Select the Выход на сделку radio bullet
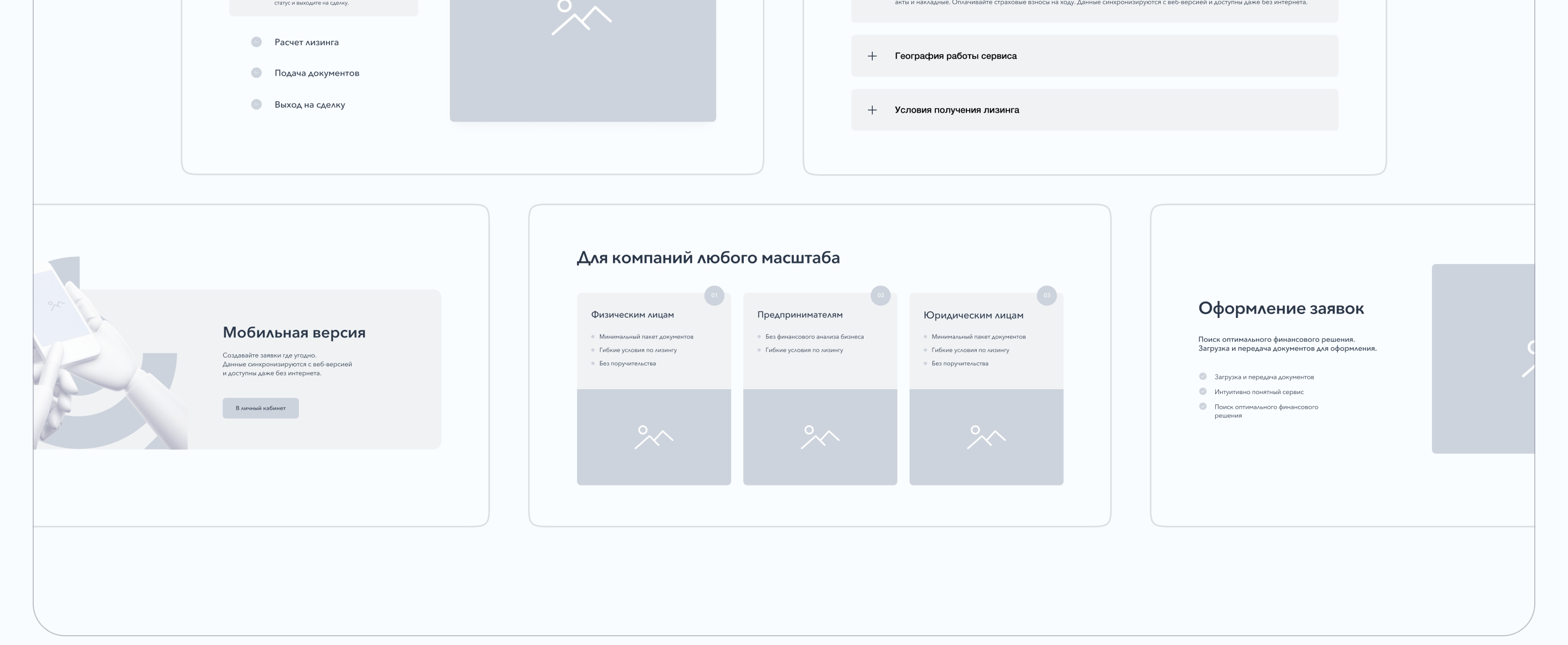1568x645 pixels. (x=256, y=105)
